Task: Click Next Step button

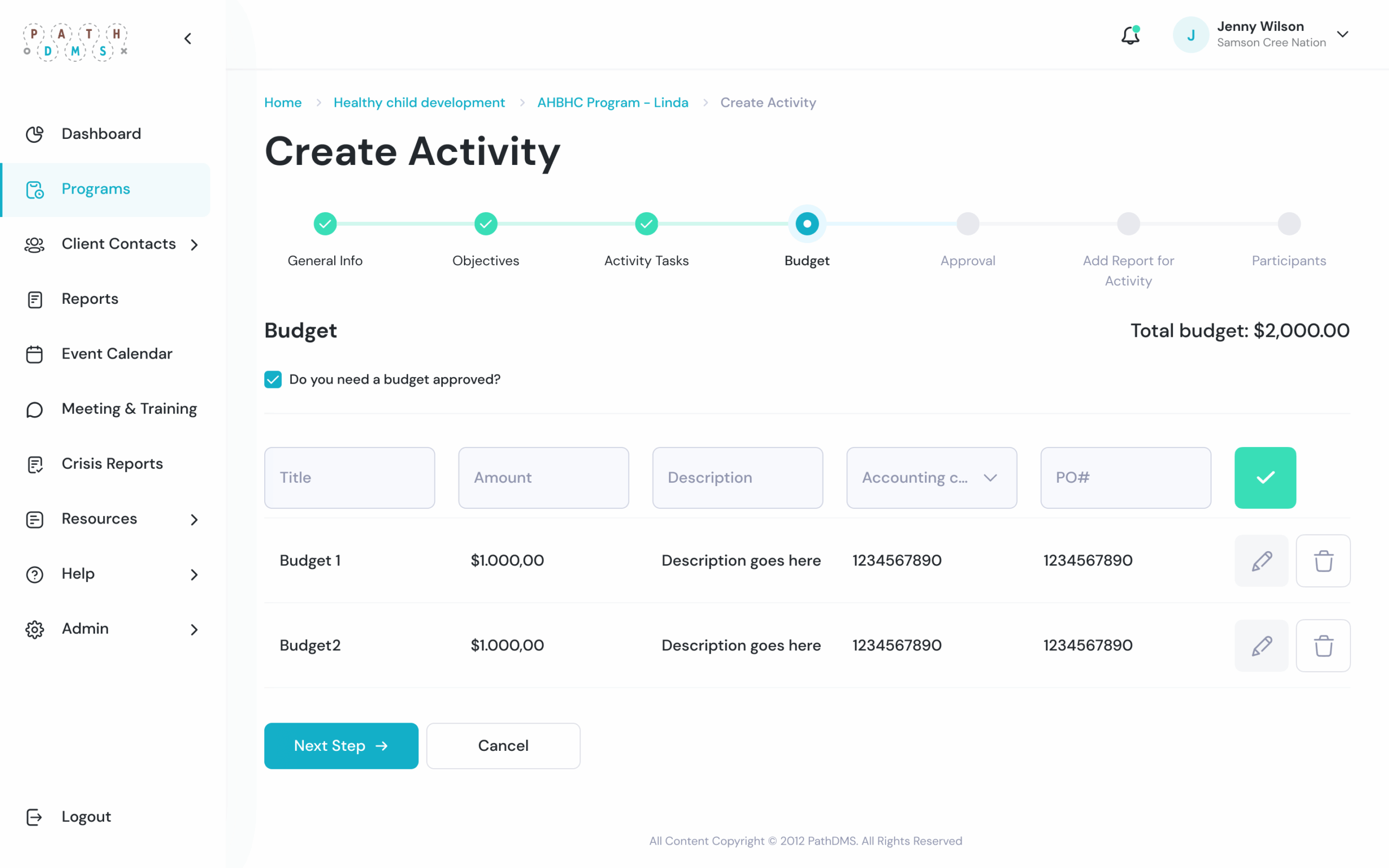Action: (x=341, y=746)
